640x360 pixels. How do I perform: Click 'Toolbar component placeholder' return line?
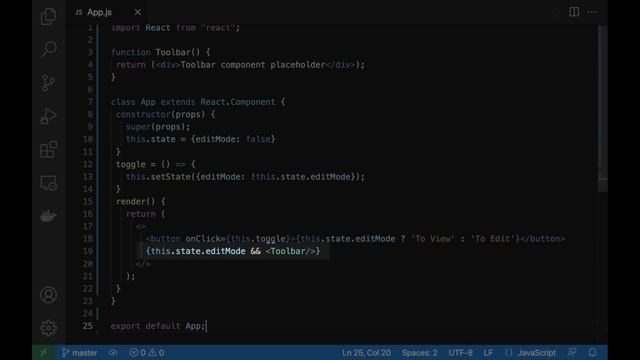click(240, 65)
